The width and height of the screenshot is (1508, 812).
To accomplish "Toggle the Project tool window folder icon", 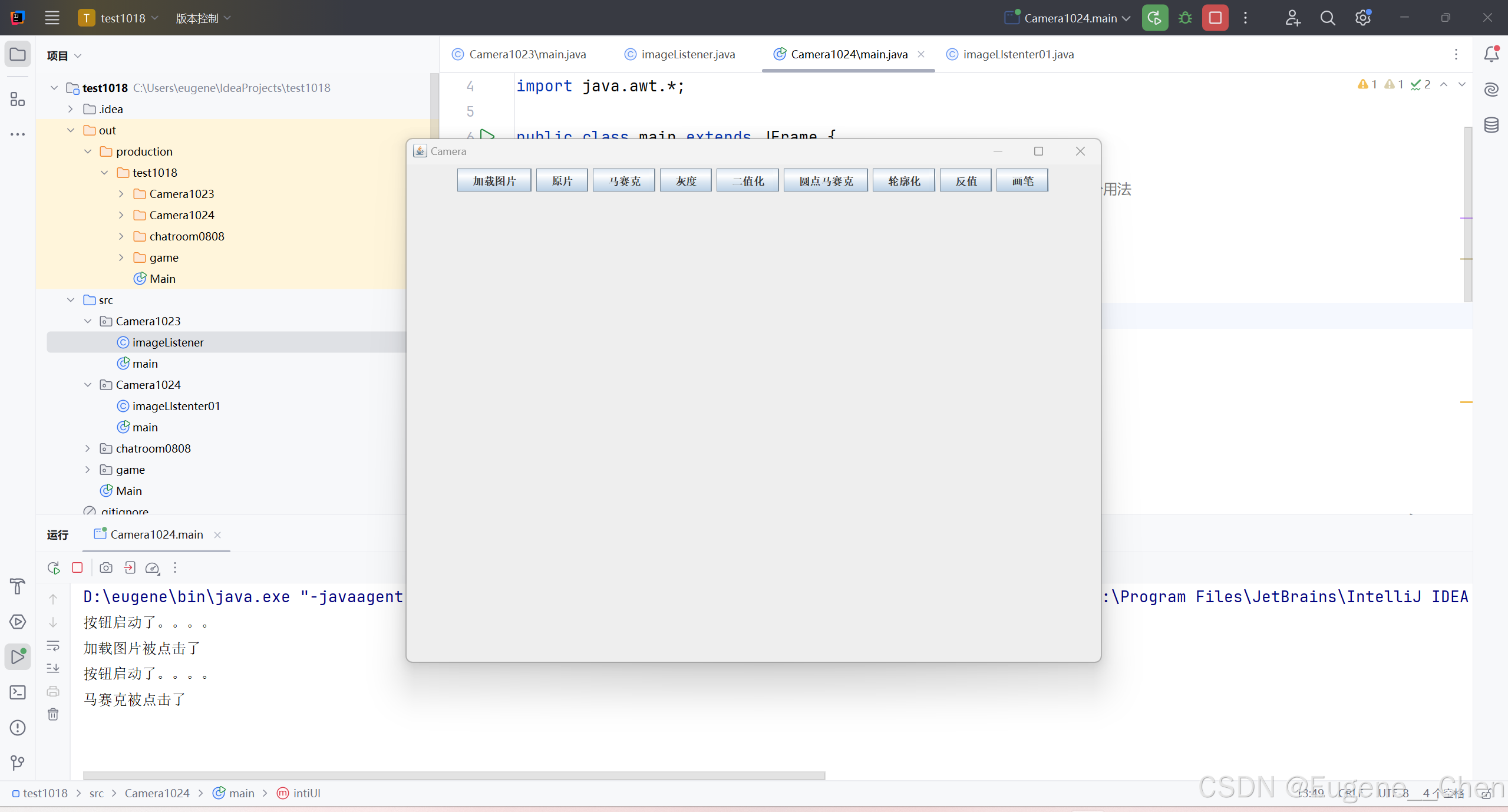I will [18, 54].
